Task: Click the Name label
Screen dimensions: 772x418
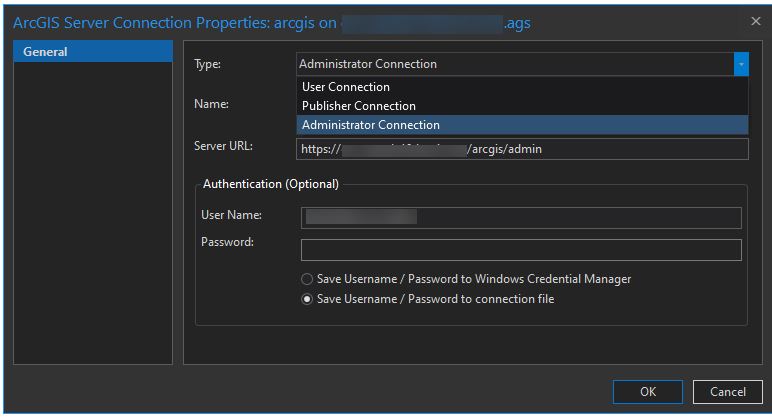Action: tap(211, 104)
